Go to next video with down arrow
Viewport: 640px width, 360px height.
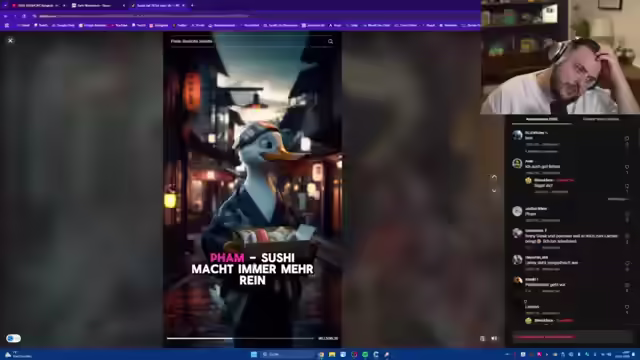494,190
